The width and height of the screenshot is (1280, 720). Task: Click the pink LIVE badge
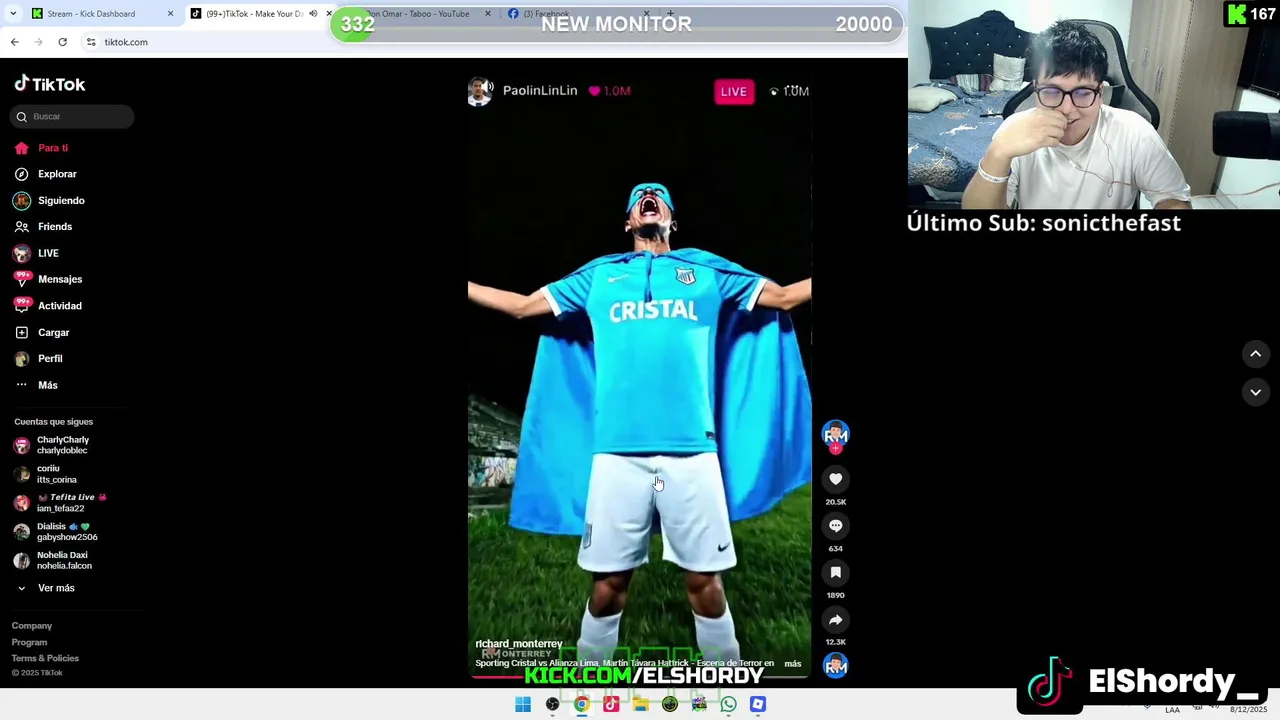click(733, 92)
